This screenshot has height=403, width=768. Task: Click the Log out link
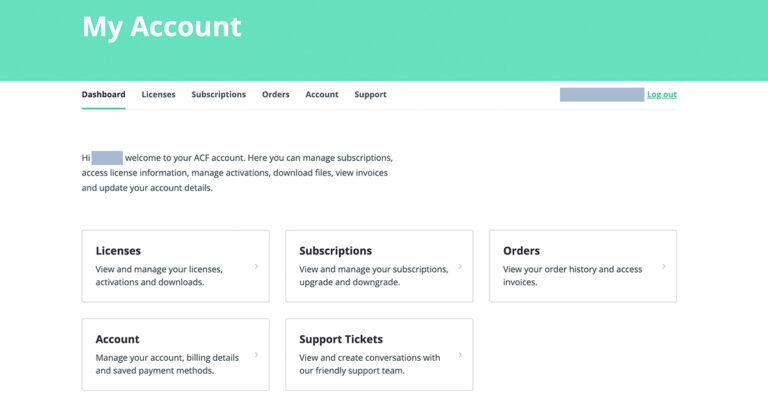pos(661,95)
